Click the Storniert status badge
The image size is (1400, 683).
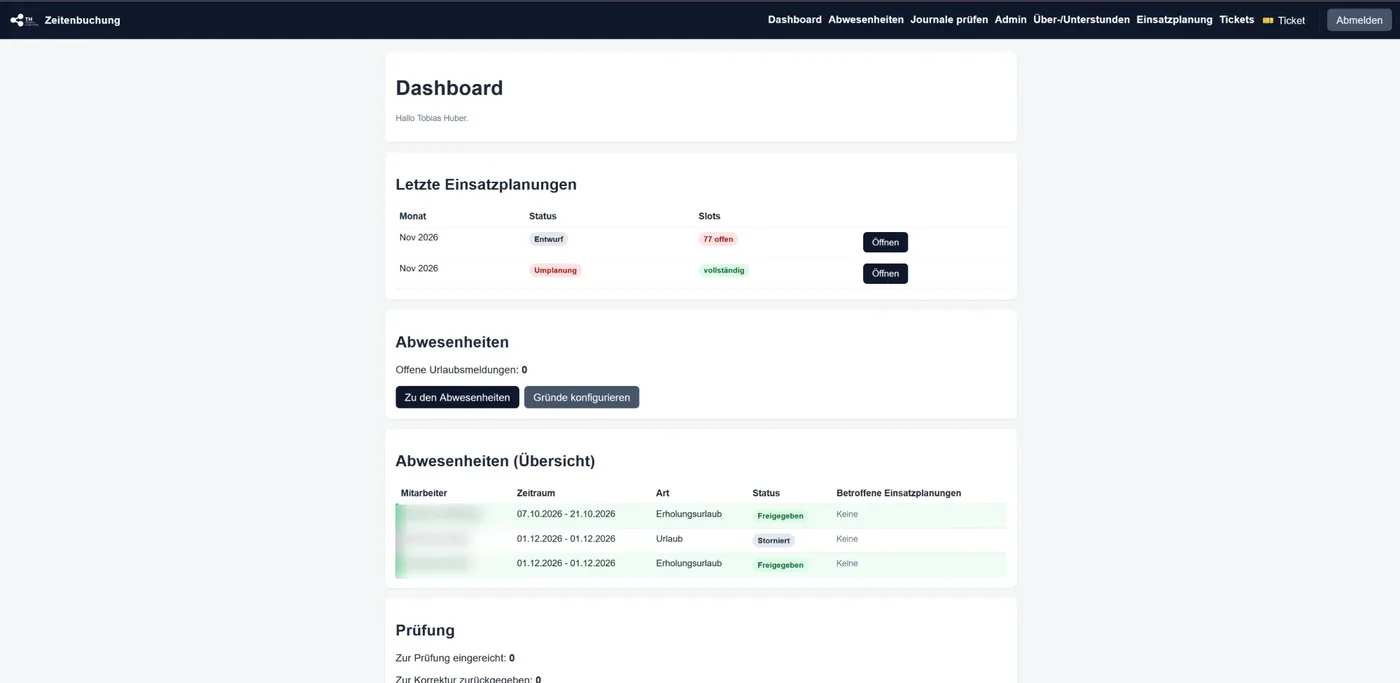click(x=774, y=540)
